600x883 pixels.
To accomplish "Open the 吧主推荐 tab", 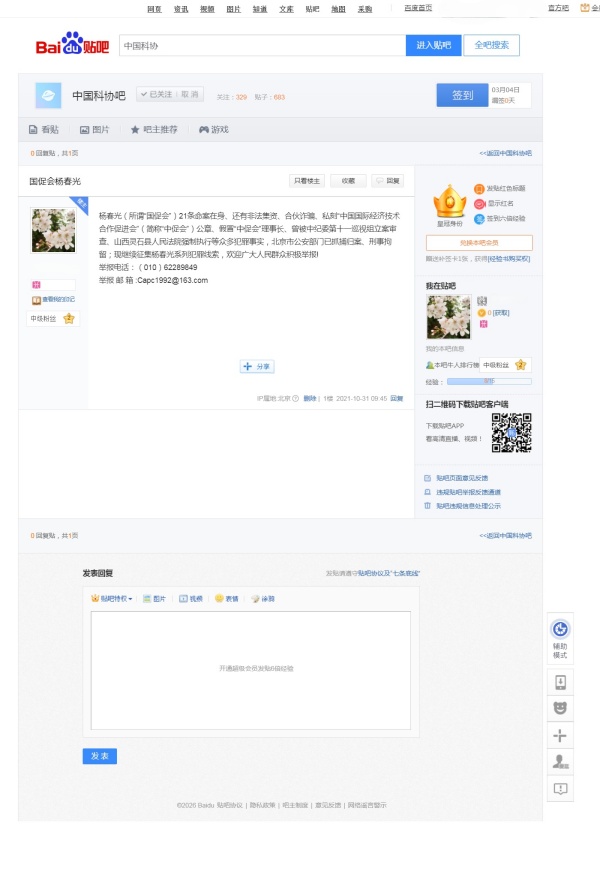I will pos(154,130).
